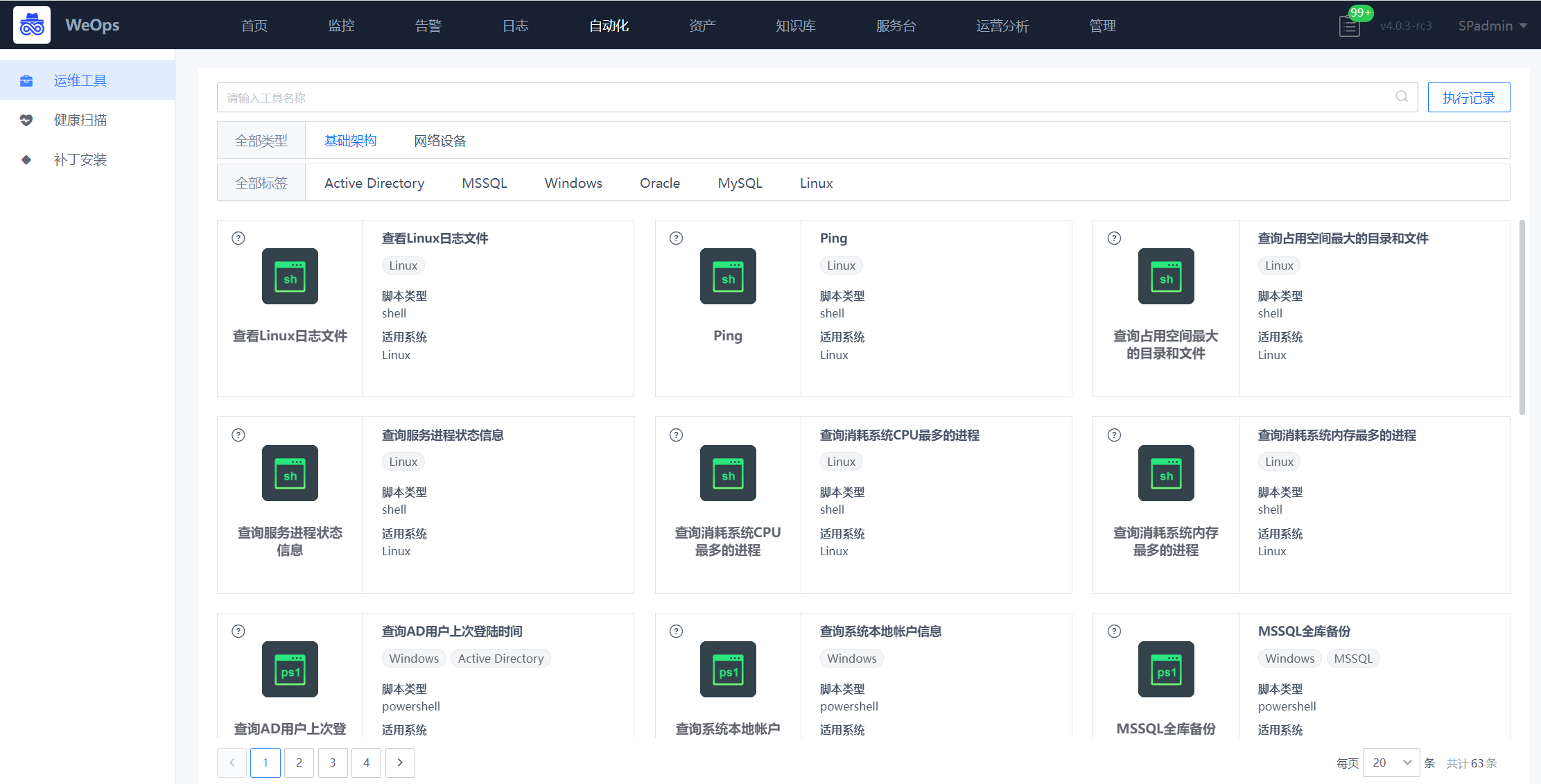Click the 执行记录 button

pos(1467,97)
